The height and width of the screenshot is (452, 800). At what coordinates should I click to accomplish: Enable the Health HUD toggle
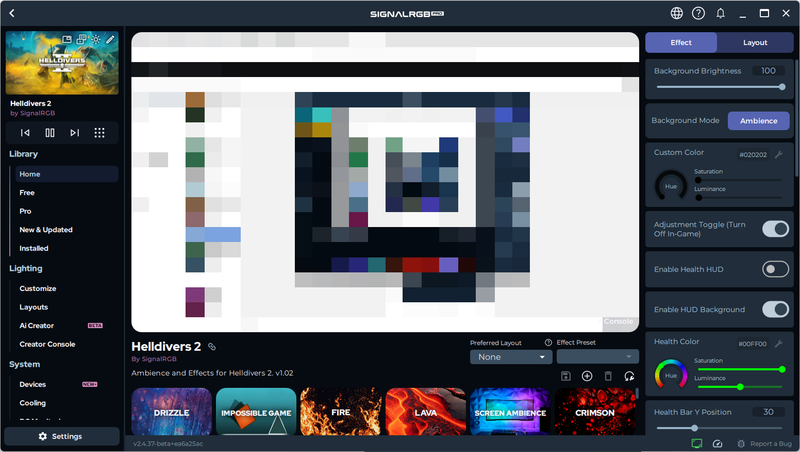775,269
